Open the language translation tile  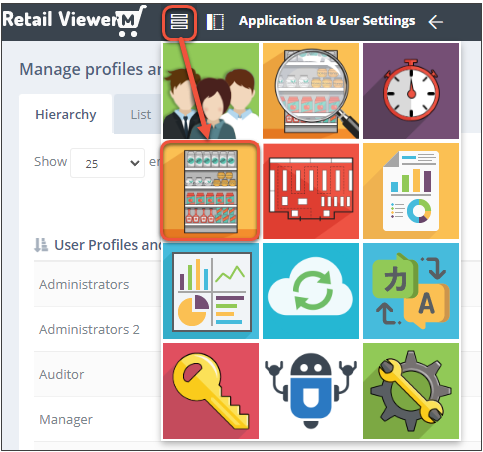click(411, 291)
